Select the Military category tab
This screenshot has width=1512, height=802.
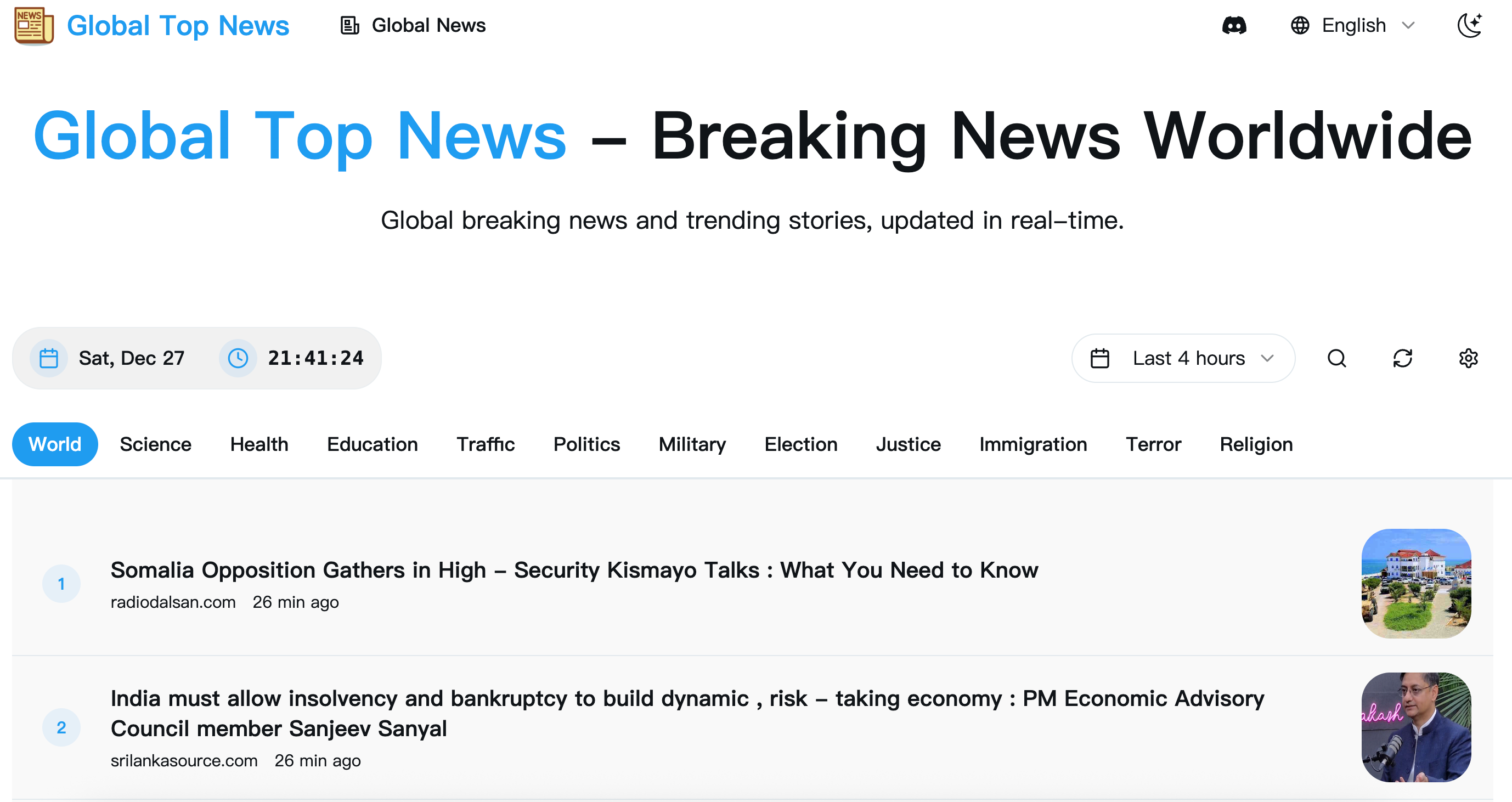(x=691, y=444)
